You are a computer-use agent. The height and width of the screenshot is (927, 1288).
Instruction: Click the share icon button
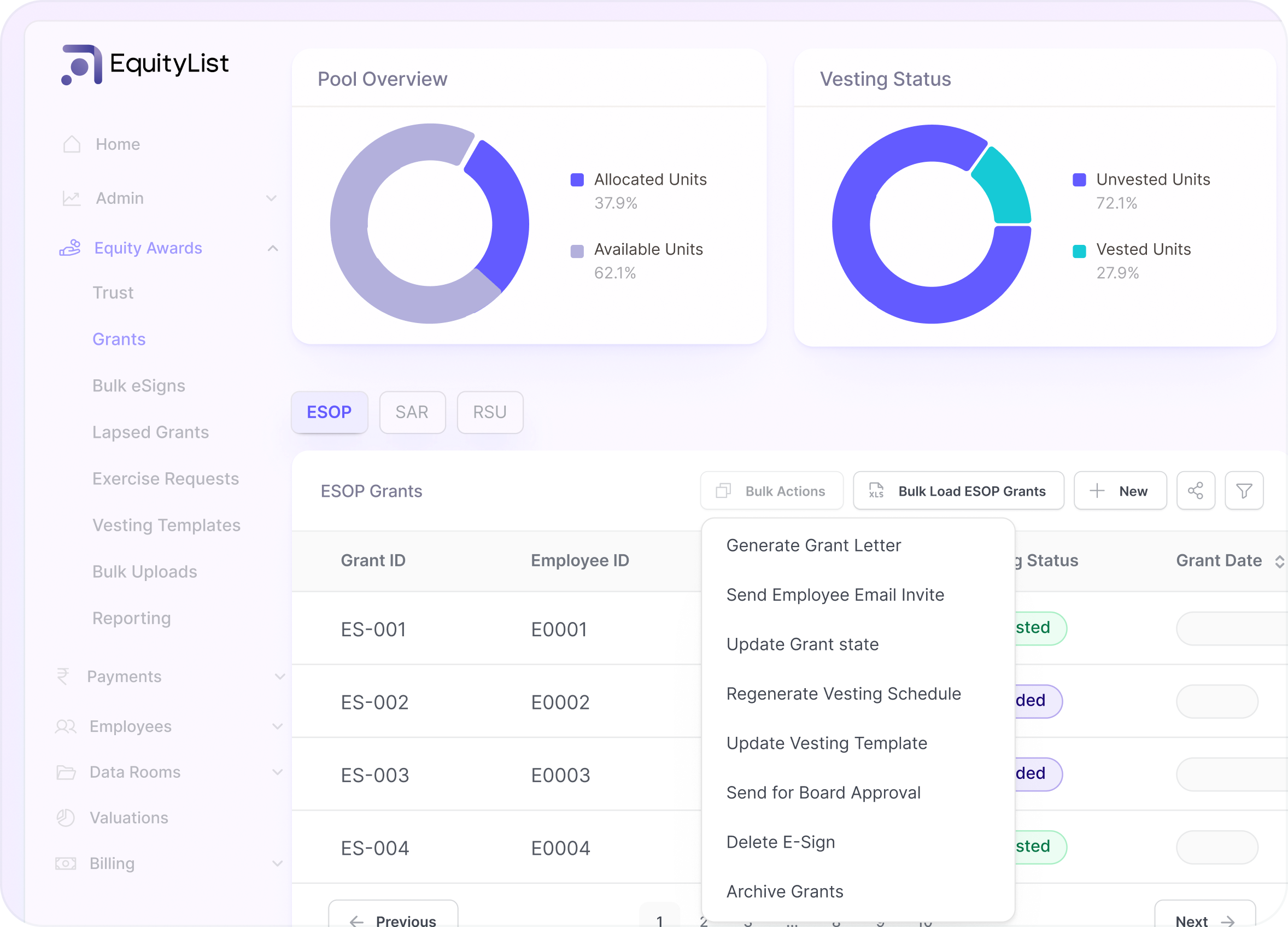[1196, 490]
